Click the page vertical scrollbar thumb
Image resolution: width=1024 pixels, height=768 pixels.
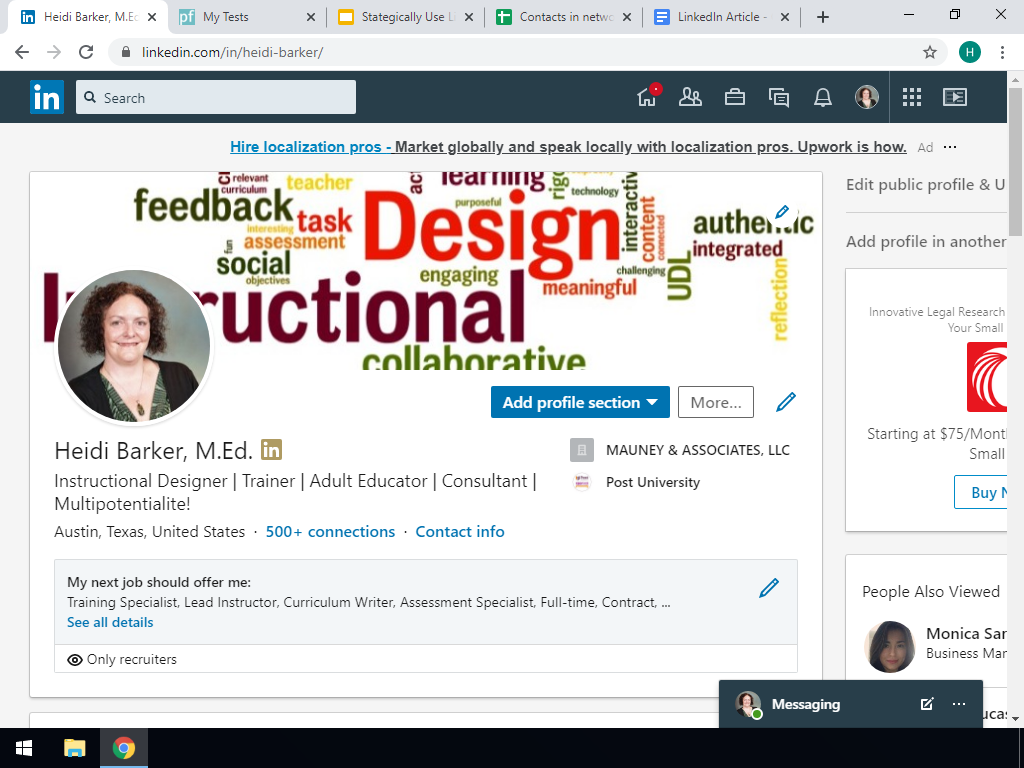1015,160
